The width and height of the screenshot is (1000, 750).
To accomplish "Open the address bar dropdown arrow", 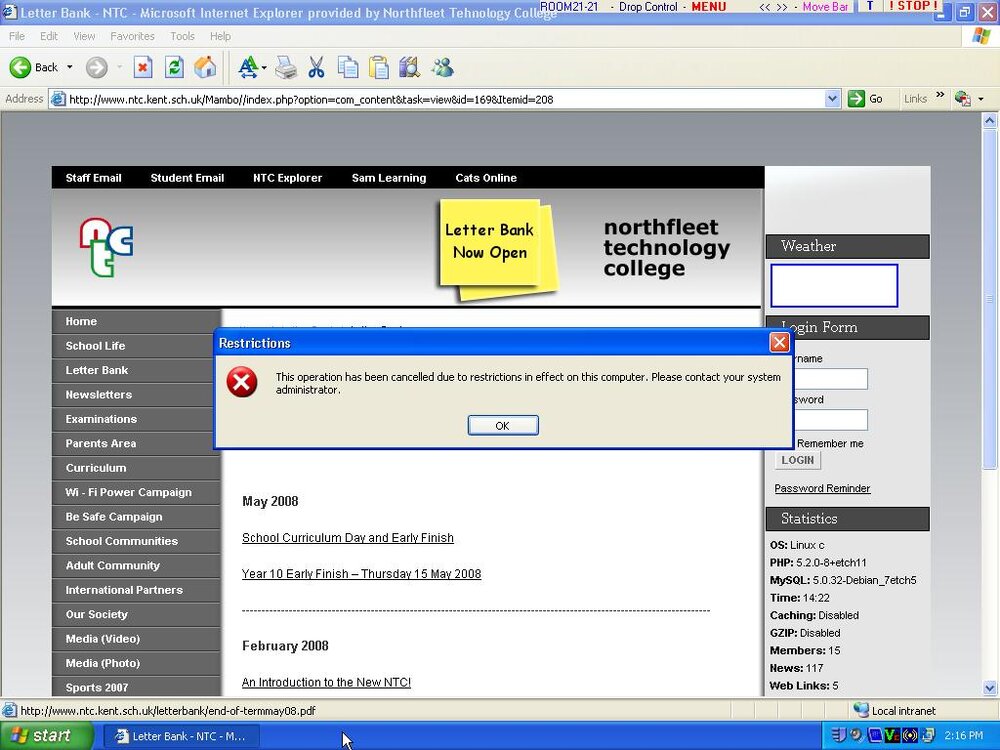I will pyautogui.click(x=832, y=99).
